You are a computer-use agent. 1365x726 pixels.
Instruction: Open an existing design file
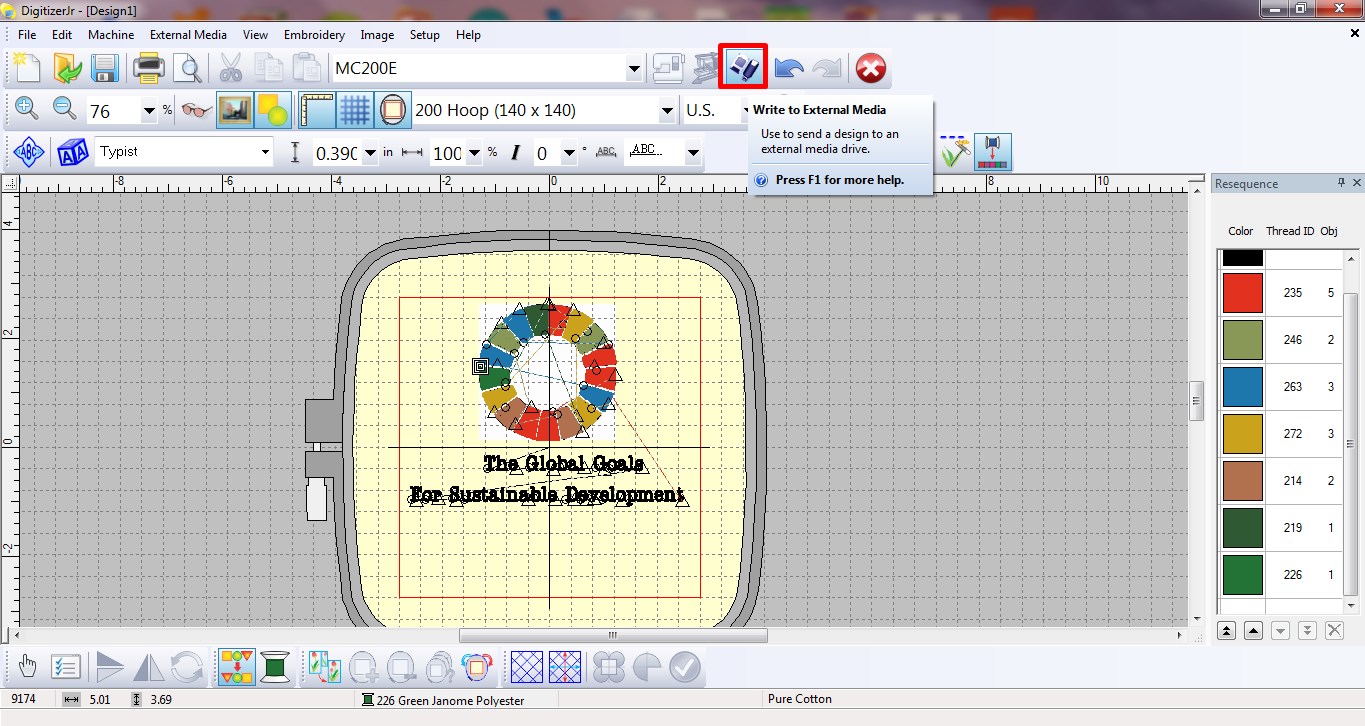67,68
